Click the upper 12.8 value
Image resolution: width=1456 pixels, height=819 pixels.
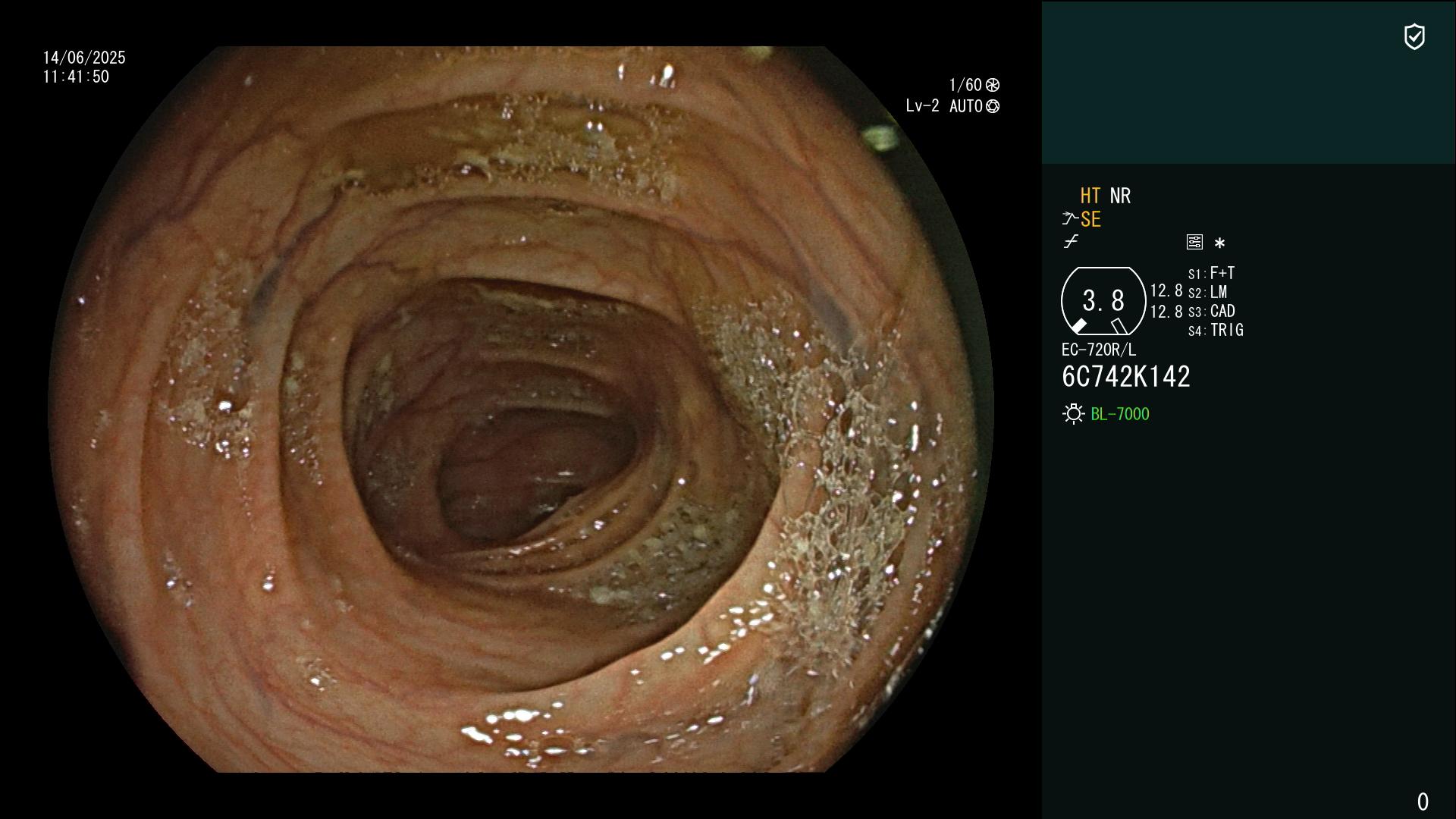click(1166, 291)
